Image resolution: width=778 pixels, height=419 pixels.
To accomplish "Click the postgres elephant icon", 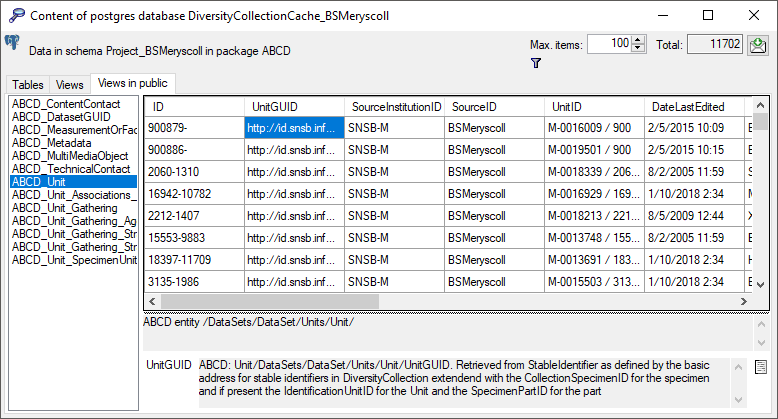I will 12,43.
